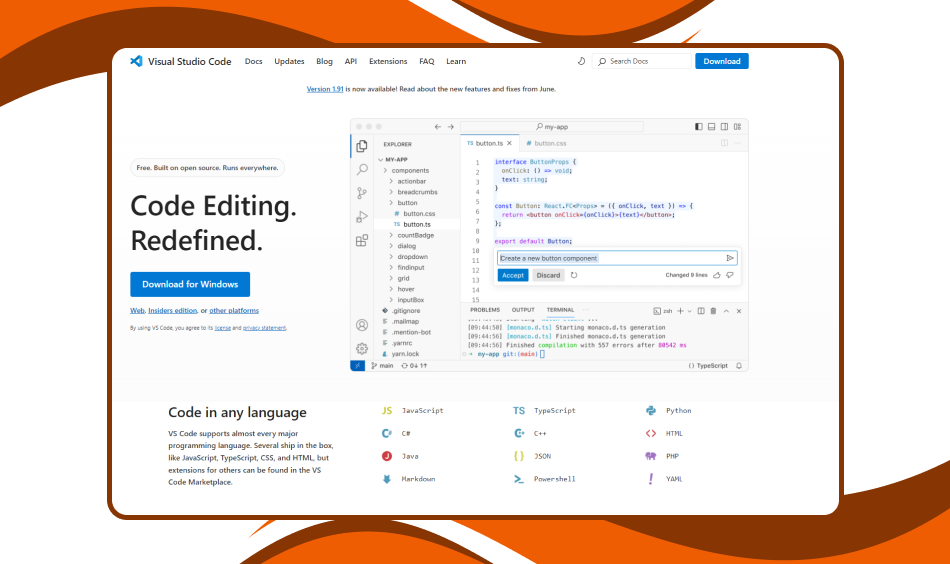
Task: Click the Accept button
Action: coord(513,275)
